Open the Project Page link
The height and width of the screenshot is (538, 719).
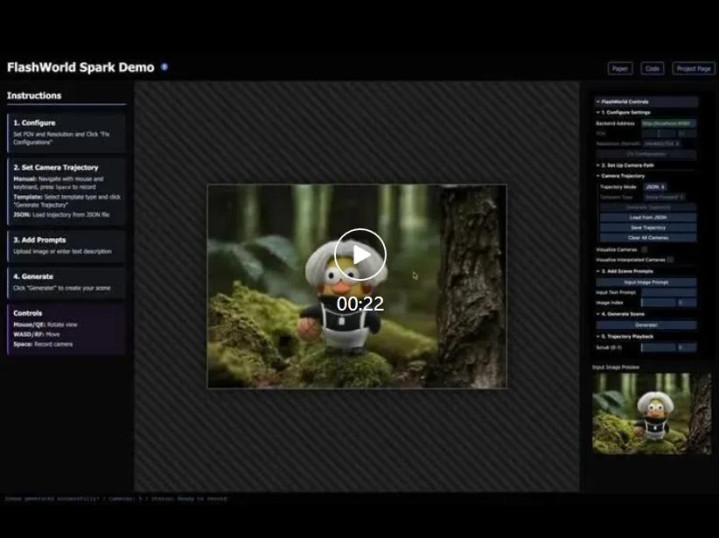pos(693,69)
